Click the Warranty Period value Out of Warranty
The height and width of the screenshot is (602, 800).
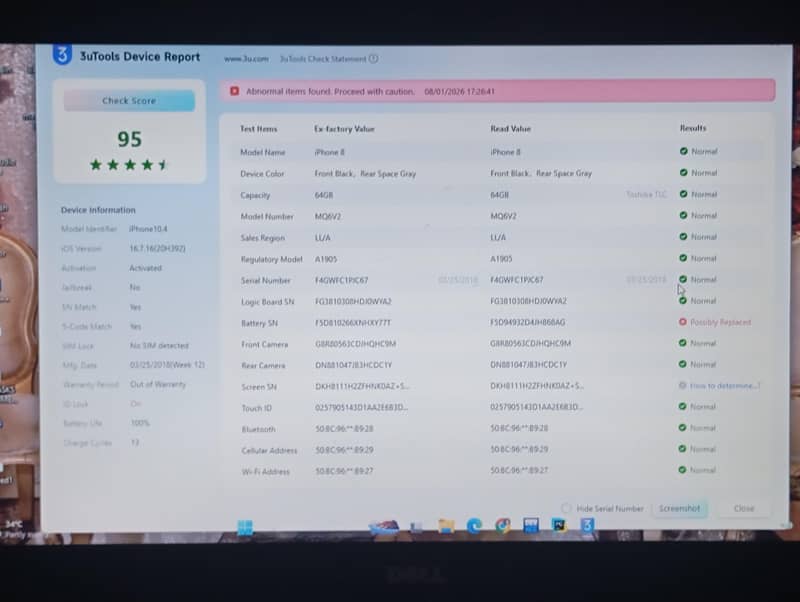(158, 384)
